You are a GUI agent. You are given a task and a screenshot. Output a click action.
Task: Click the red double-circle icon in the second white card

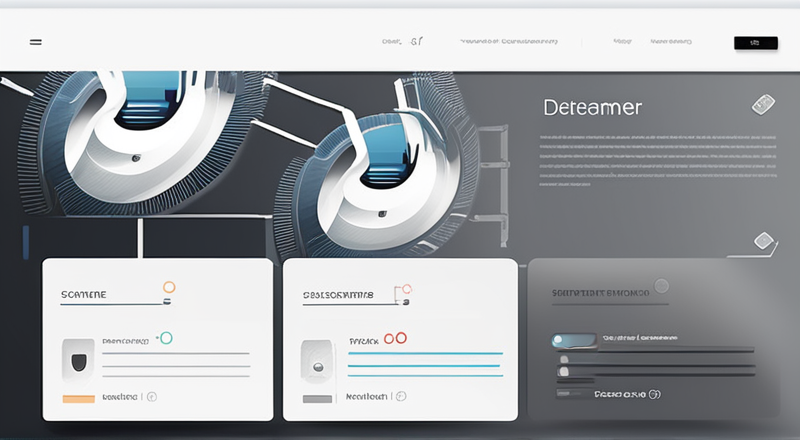click(395, 339)
